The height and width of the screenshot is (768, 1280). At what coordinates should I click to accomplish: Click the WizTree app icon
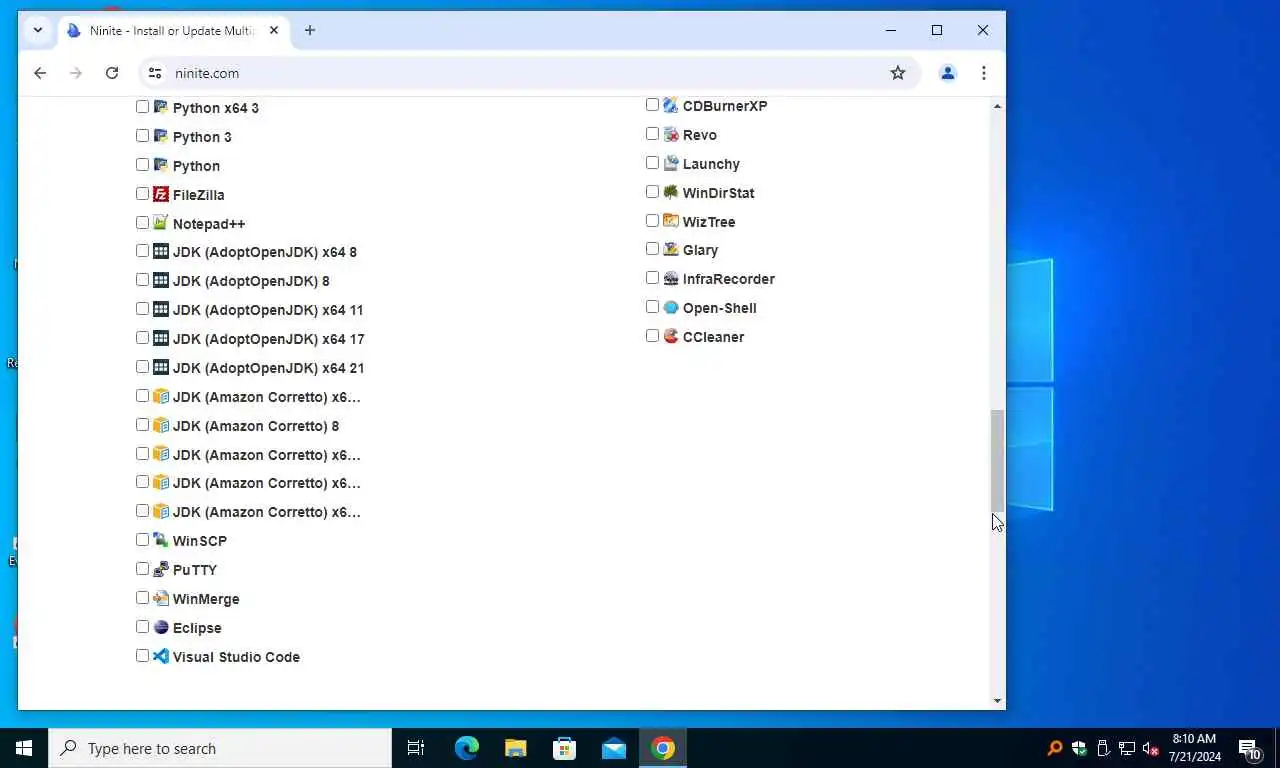pos(670,221)
